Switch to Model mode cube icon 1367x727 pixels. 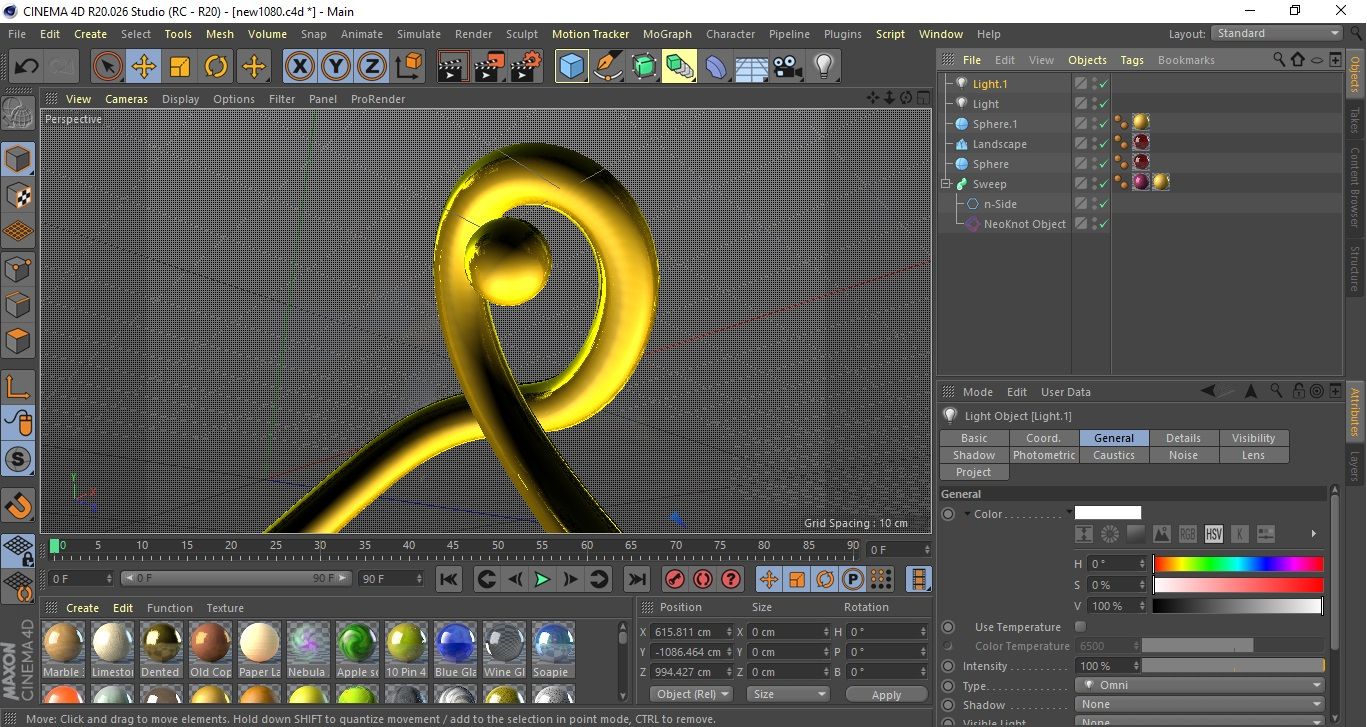click(x=18, y=160)
